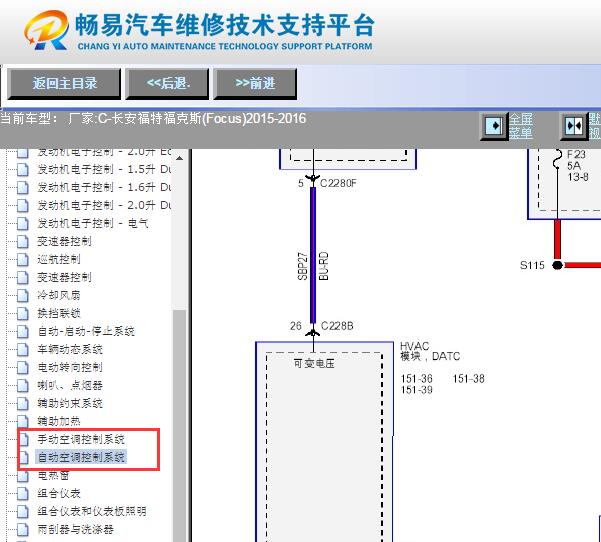Click document icon beside 辅助加热
The height and width of the screenshot is (542, 601).
[23, 422]
